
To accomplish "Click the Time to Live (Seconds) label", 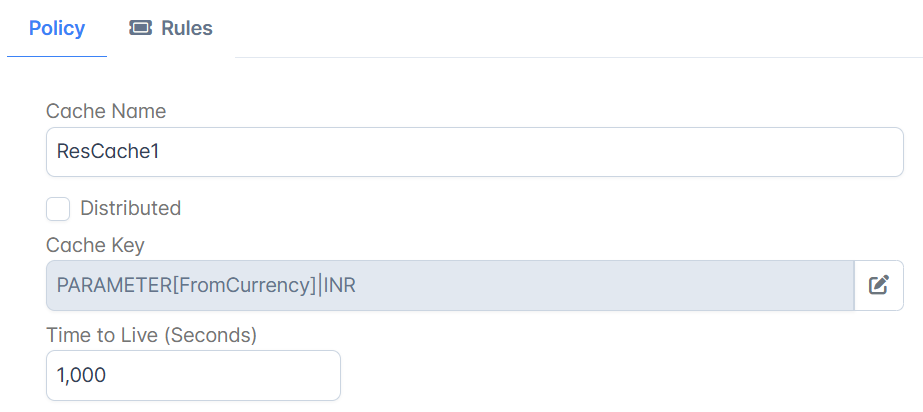I will tap(152, 335).
